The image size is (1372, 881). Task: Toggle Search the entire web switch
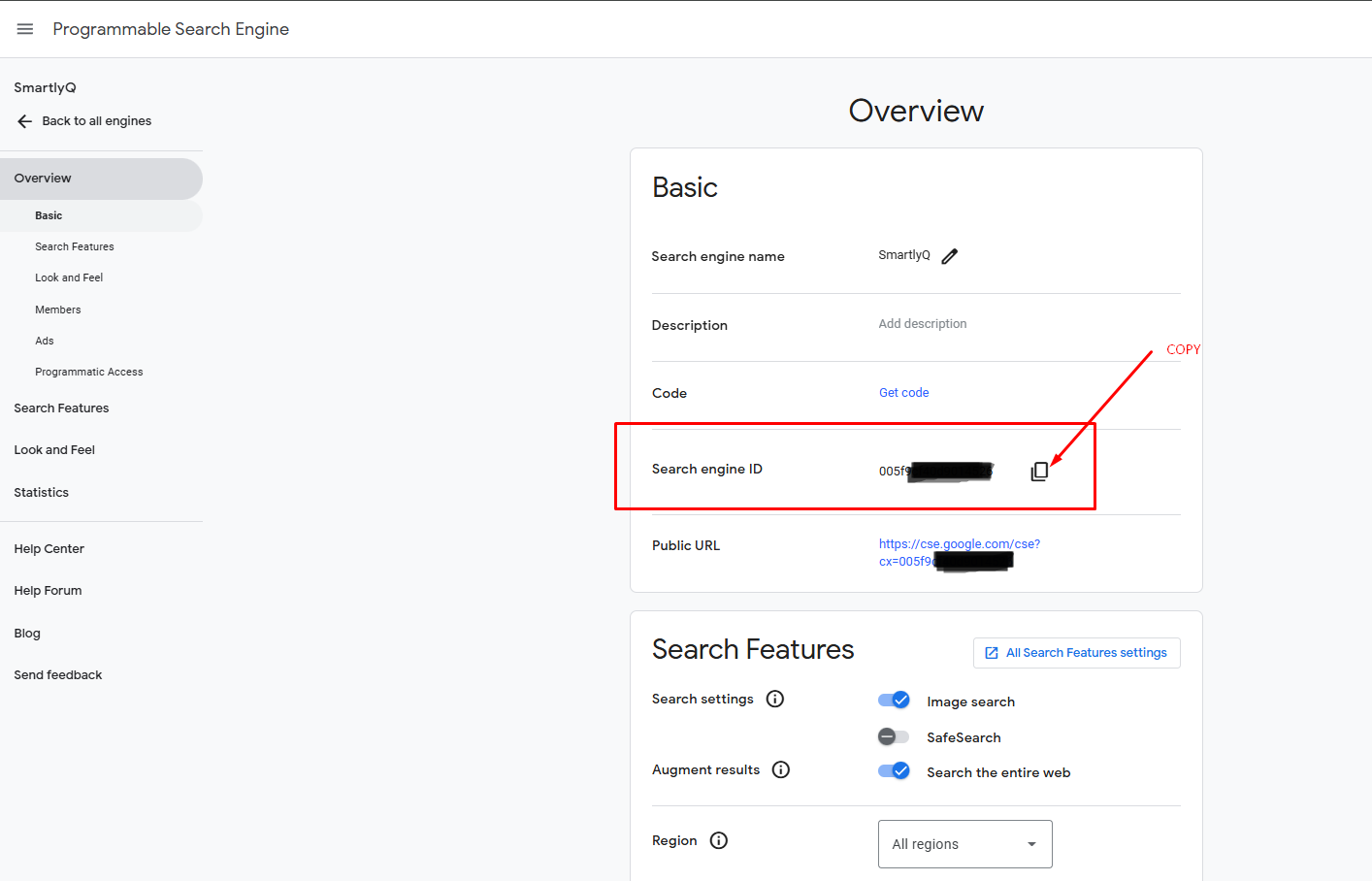[894, 771]
